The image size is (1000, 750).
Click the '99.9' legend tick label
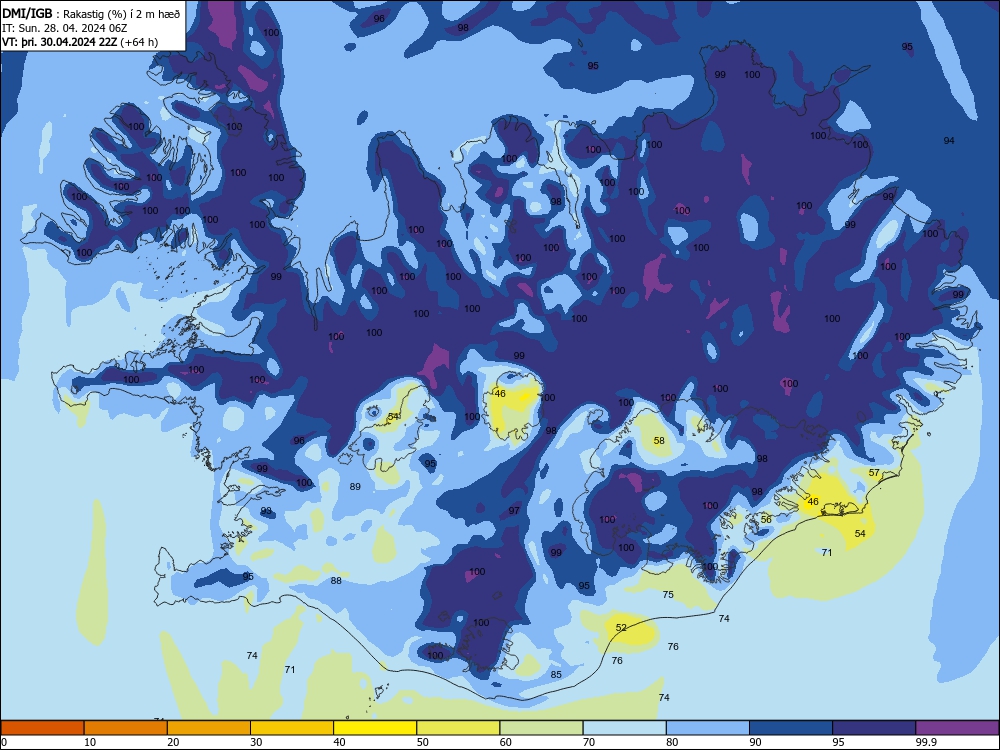point(926,742)
